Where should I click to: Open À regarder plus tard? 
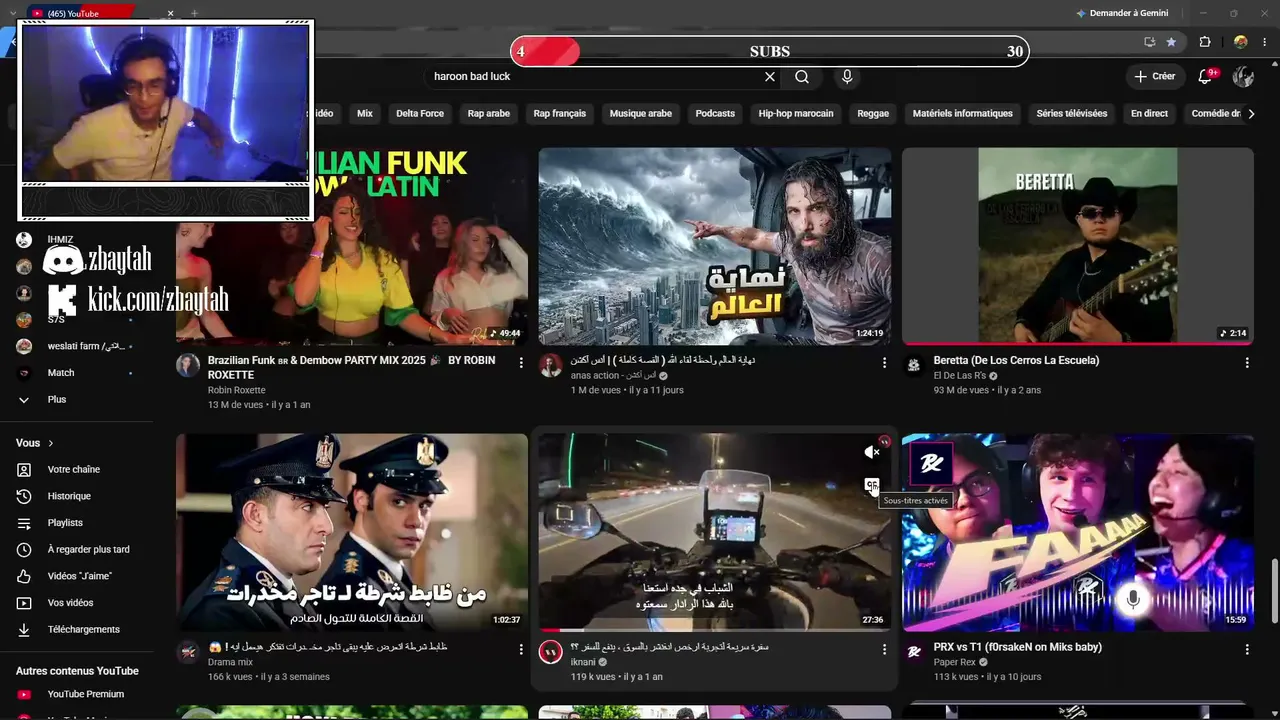point(88,549)
